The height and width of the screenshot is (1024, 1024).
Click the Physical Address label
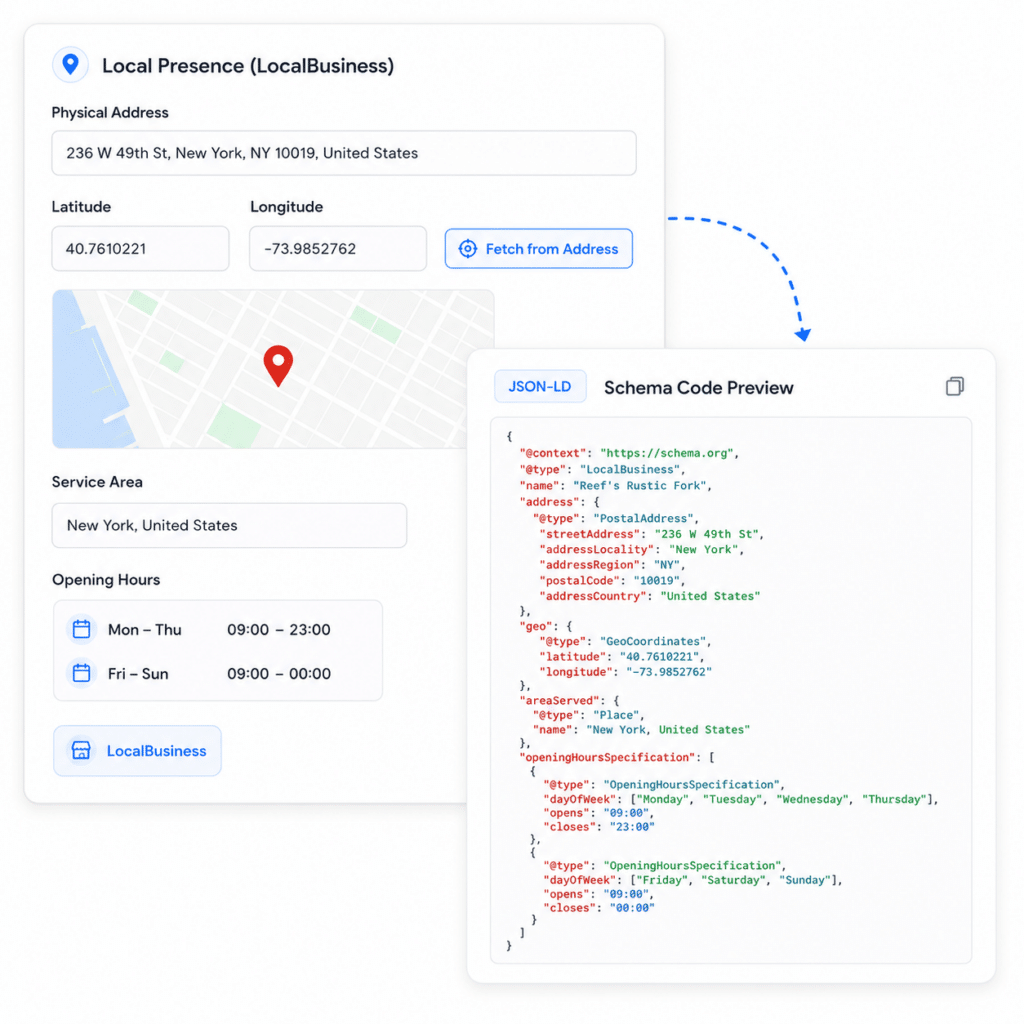point(110,112)
